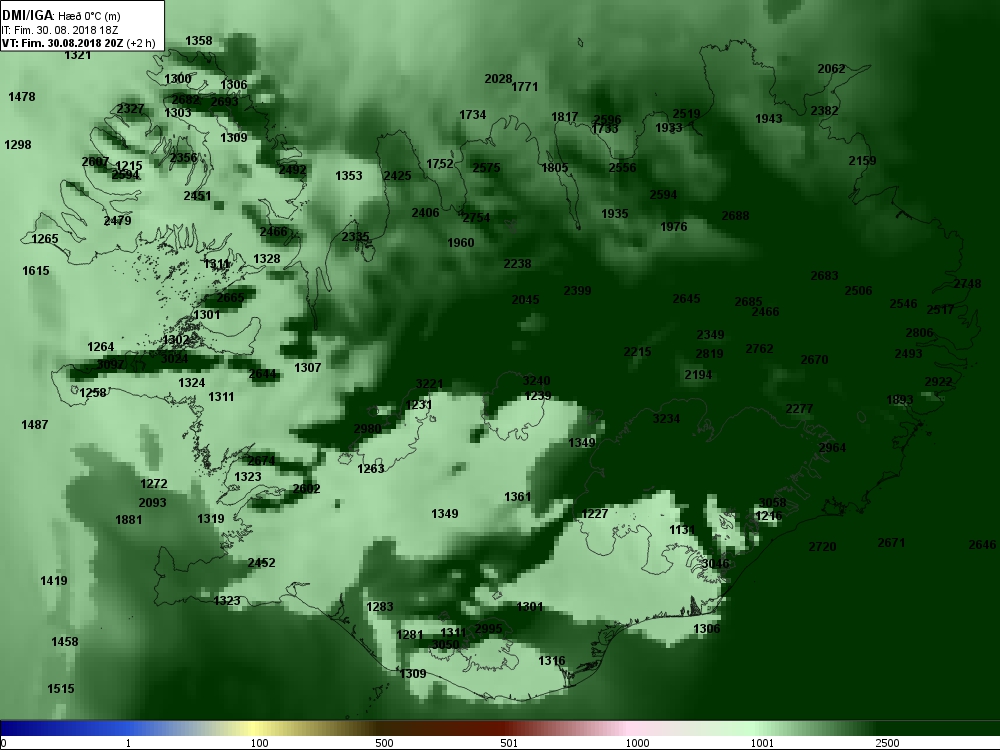Click the legend label '500' on the color scale
Screen dimensions: 1000x750
coord(384,743)
